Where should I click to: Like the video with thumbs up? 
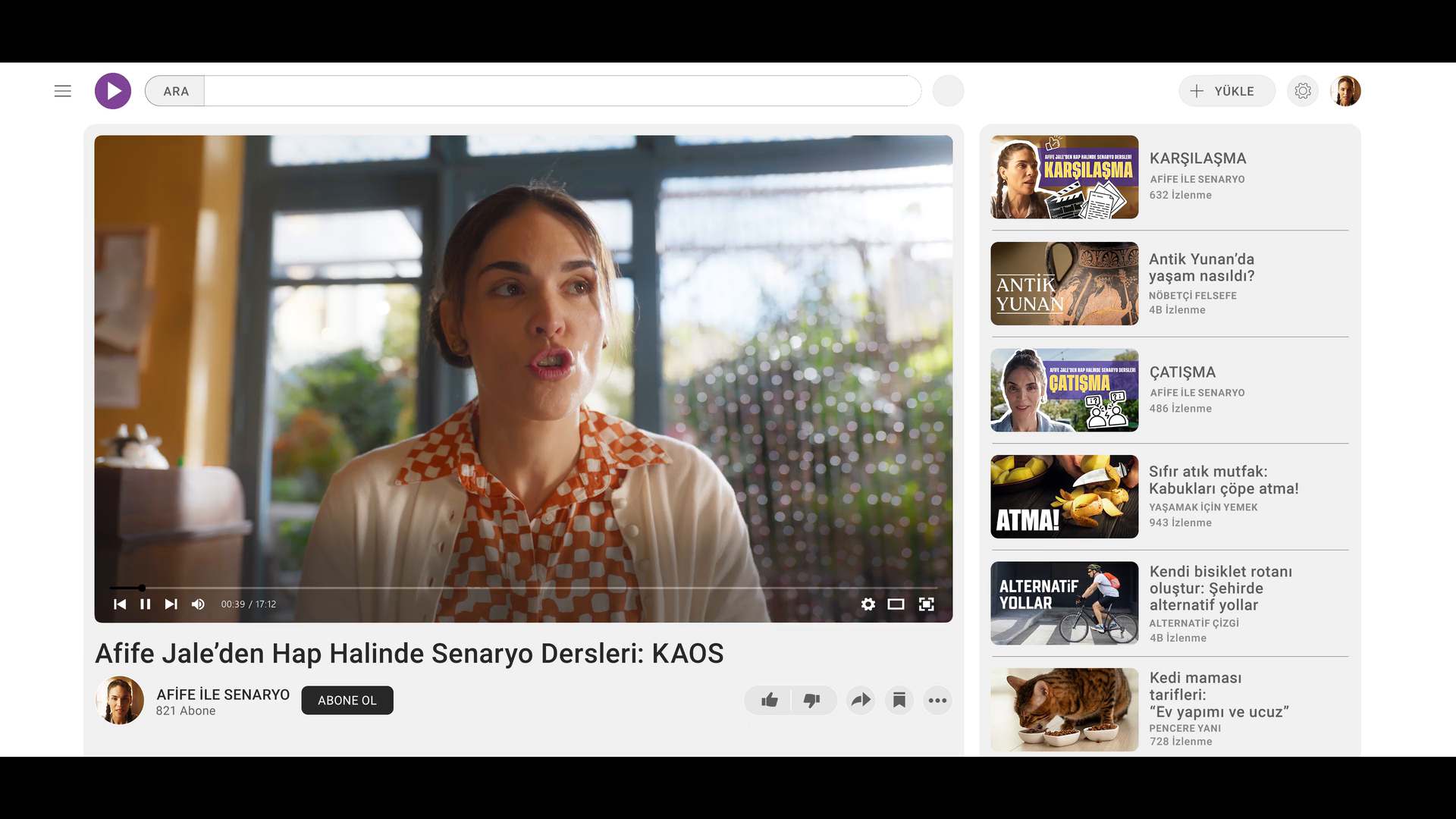click(770, 700)
